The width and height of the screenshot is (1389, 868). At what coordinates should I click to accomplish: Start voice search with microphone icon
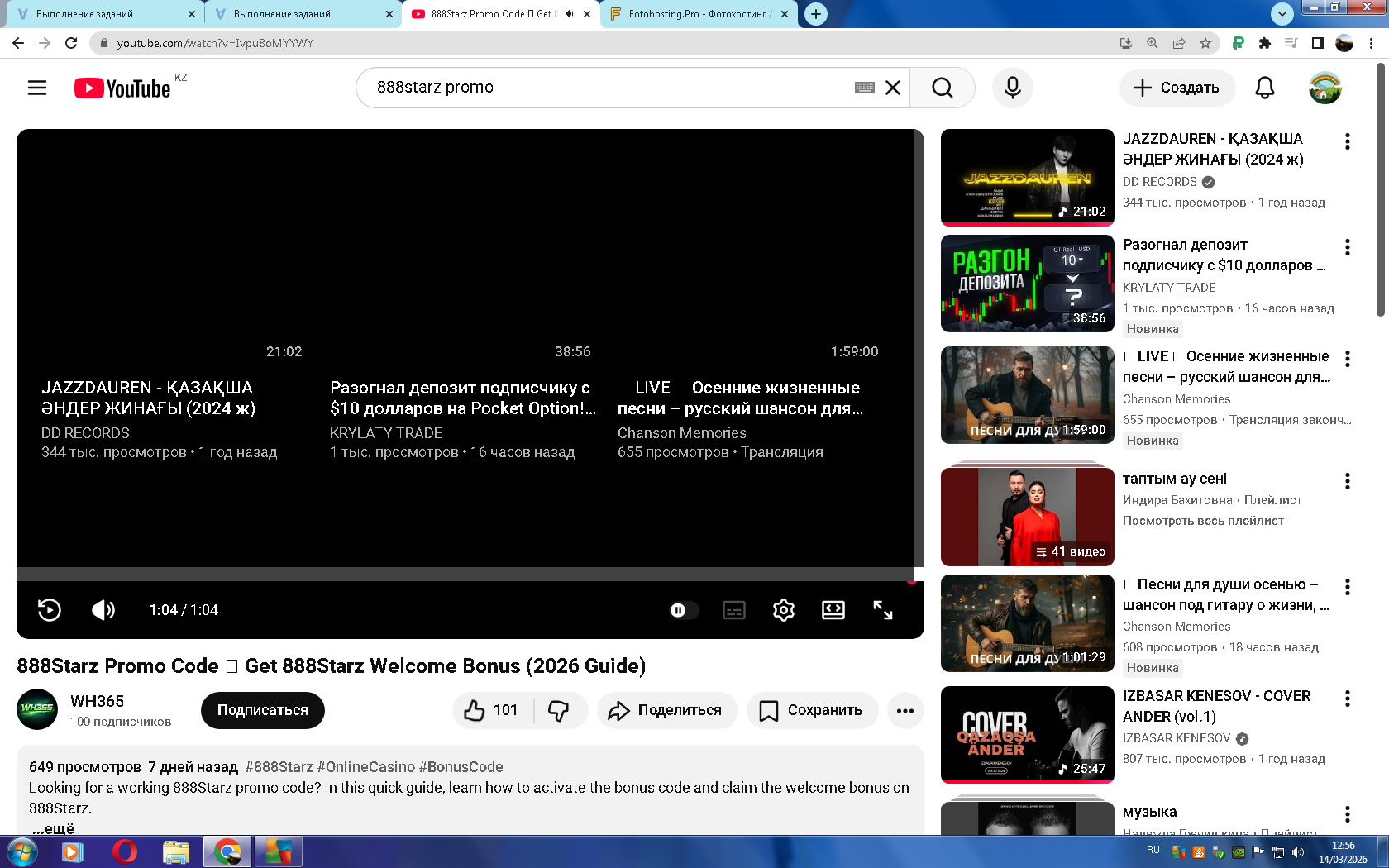pos(1012,88)
